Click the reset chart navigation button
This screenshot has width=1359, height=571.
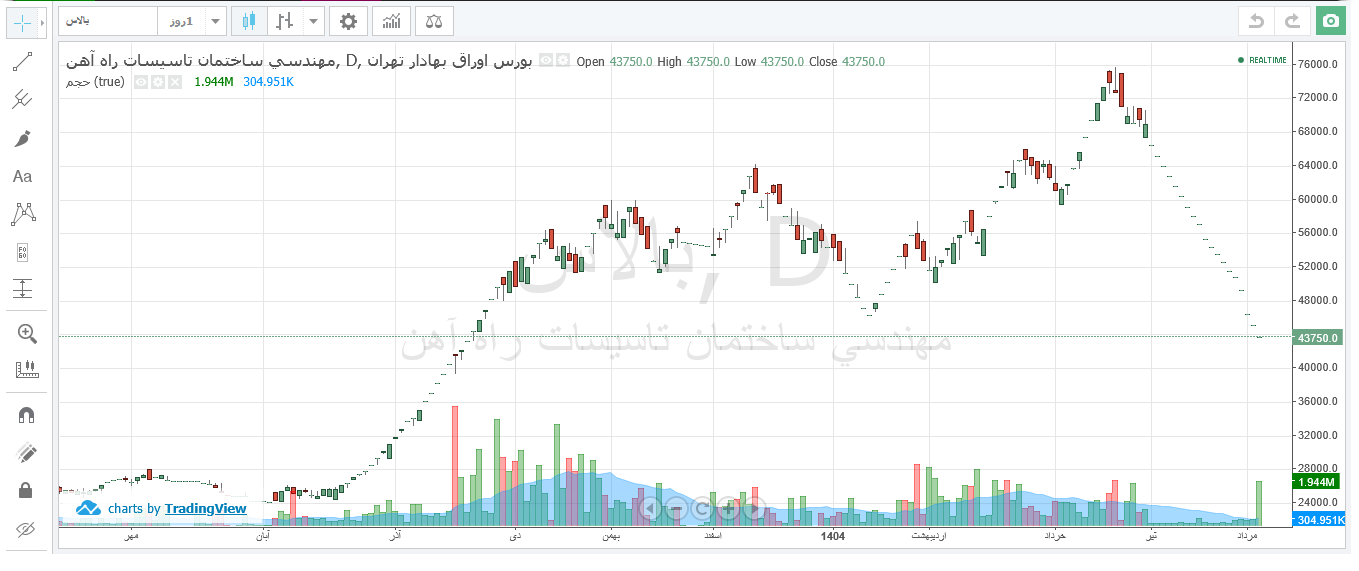[x=701, y=509]
